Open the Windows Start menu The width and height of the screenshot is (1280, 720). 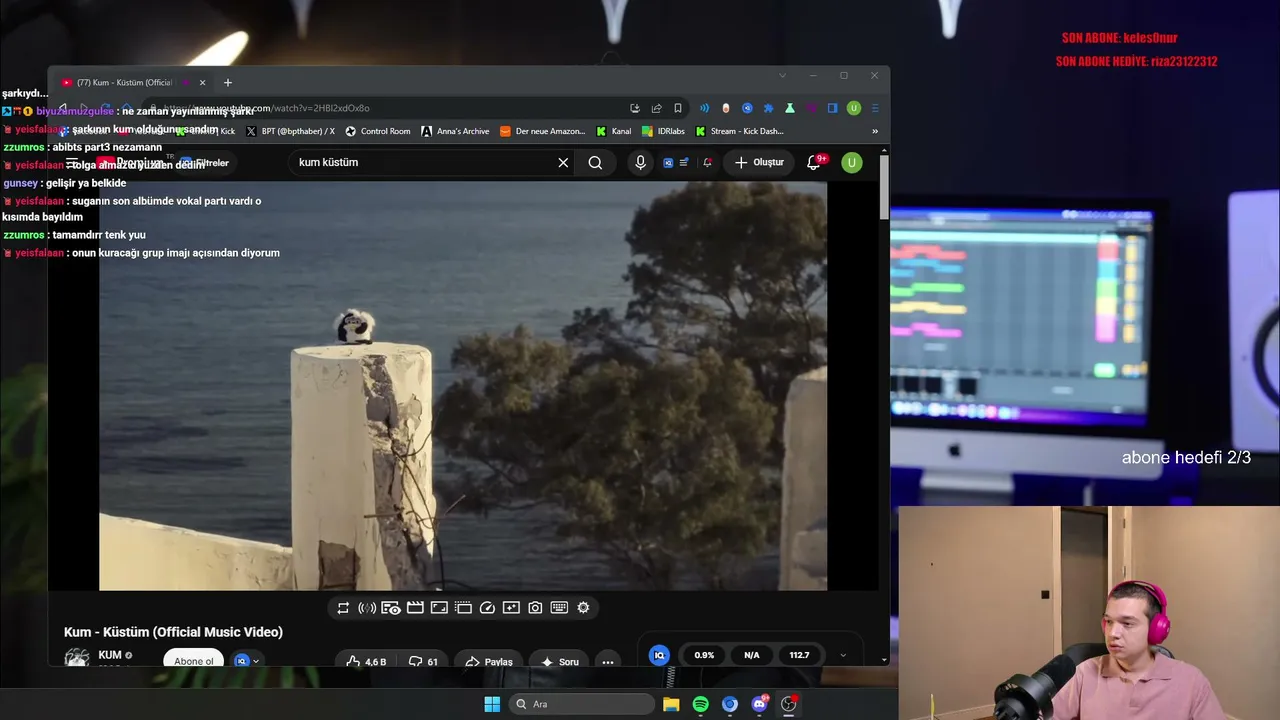[x=492, y=704]
